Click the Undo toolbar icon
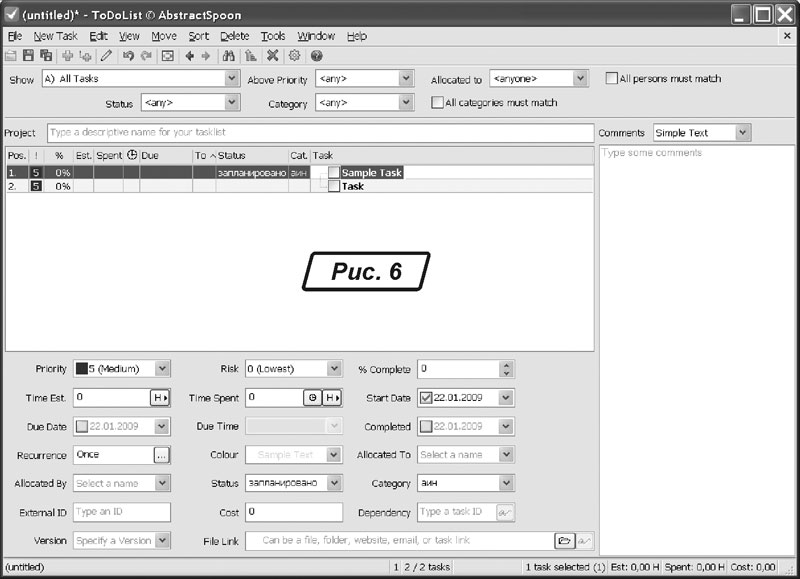The image size is (800, 579). [128, 56]
